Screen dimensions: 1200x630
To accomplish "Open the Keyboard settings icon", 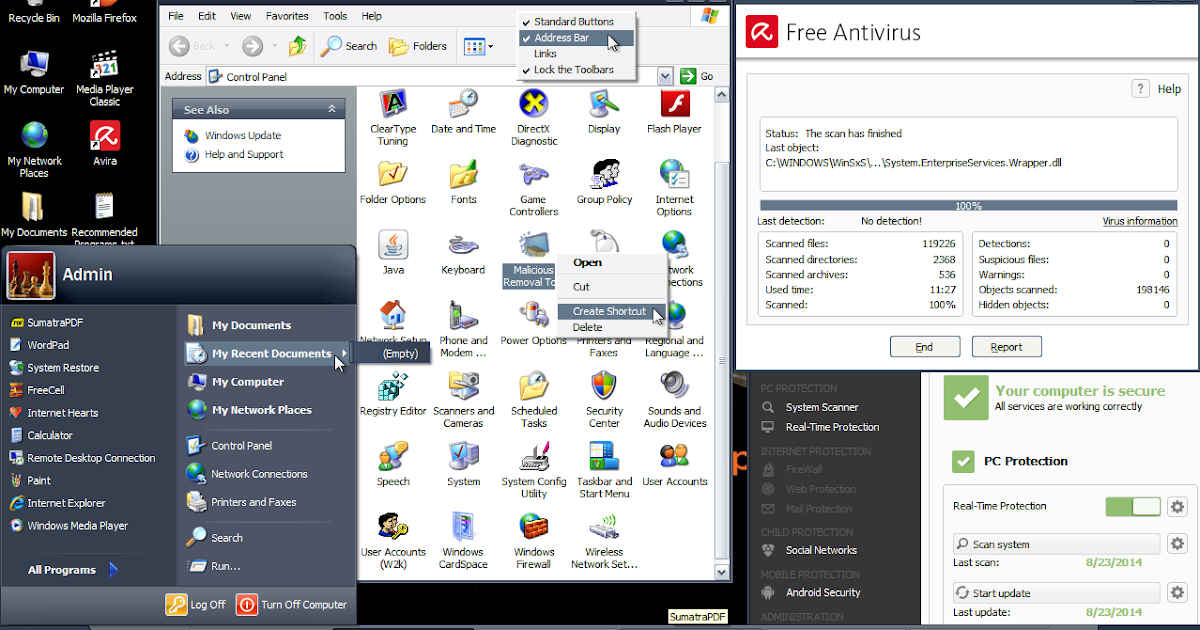I will coord(463,252).
